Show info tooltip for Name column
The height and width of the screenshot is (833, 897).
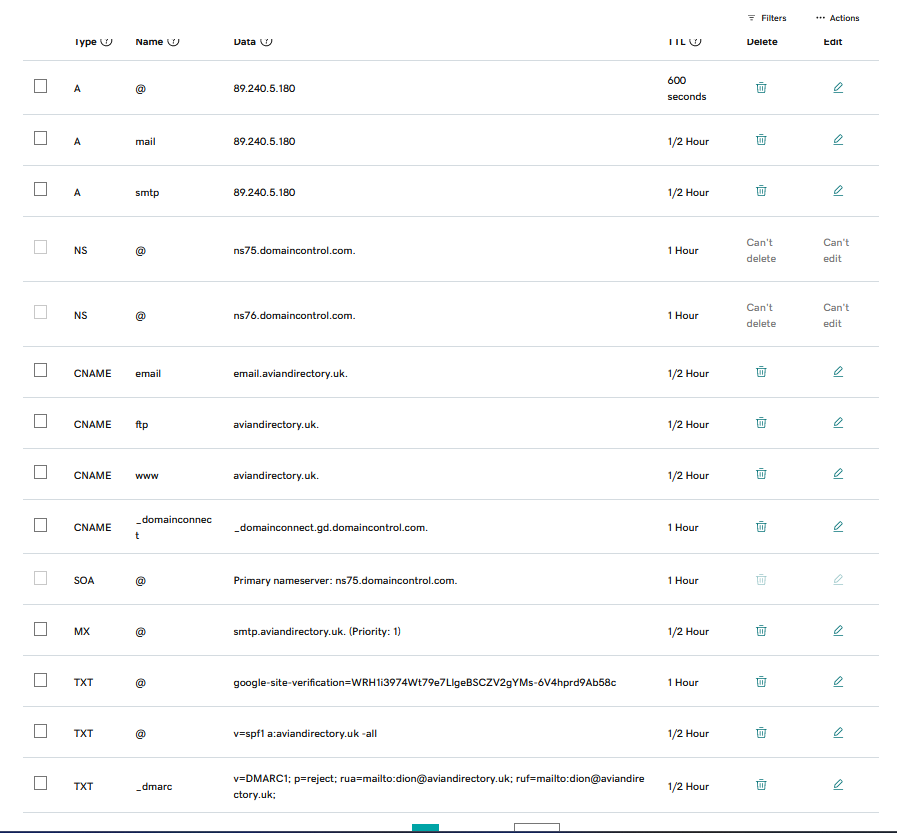tap(174, 42)
